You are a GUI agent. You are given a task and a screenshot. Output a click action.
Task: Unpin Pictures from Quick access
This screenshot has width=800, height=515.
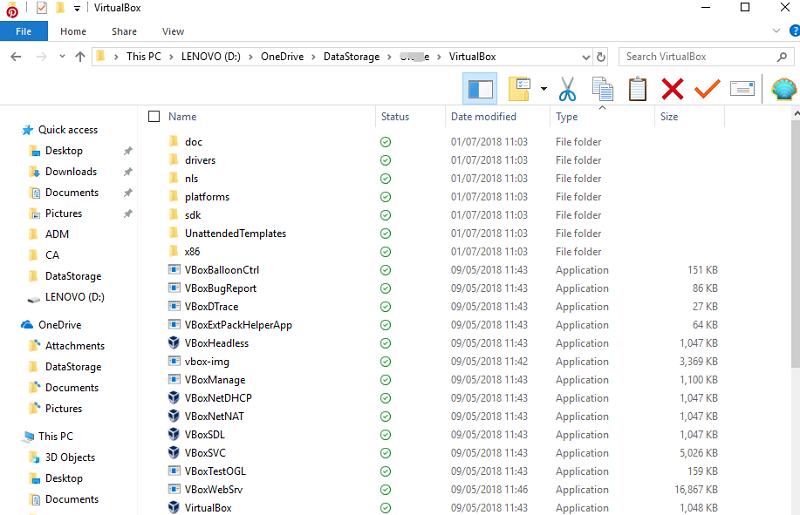click(x=128, y=213)
